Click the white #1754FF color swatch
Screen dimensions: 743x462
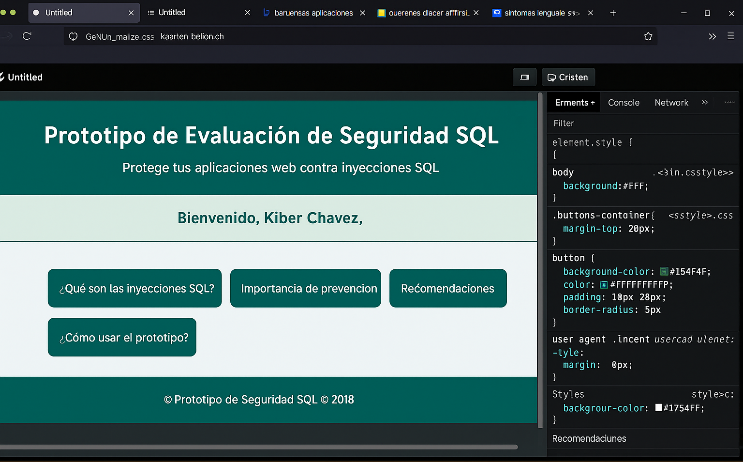click(658, 408)
